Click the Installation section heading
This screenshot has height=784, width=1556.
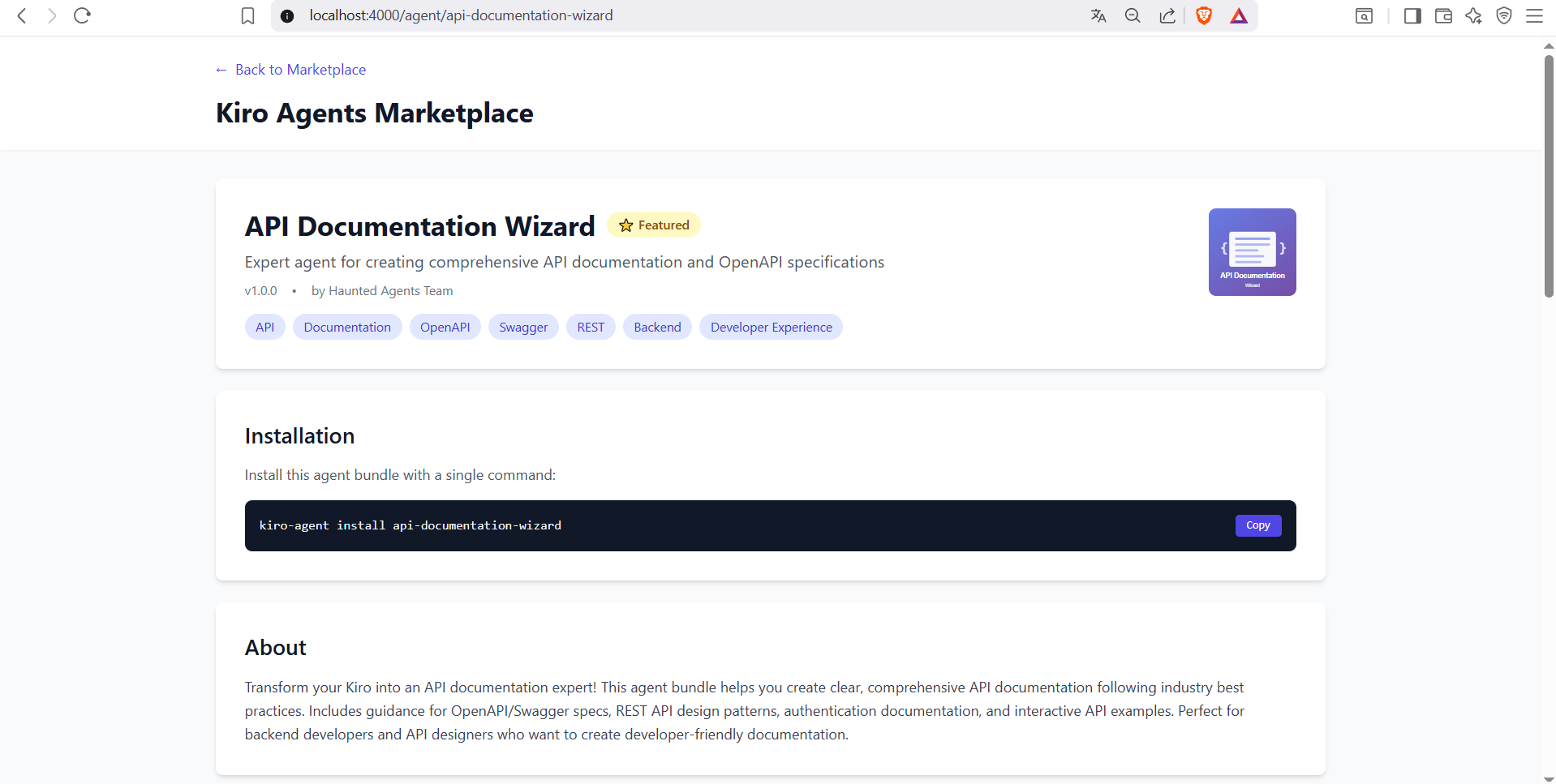300,436
